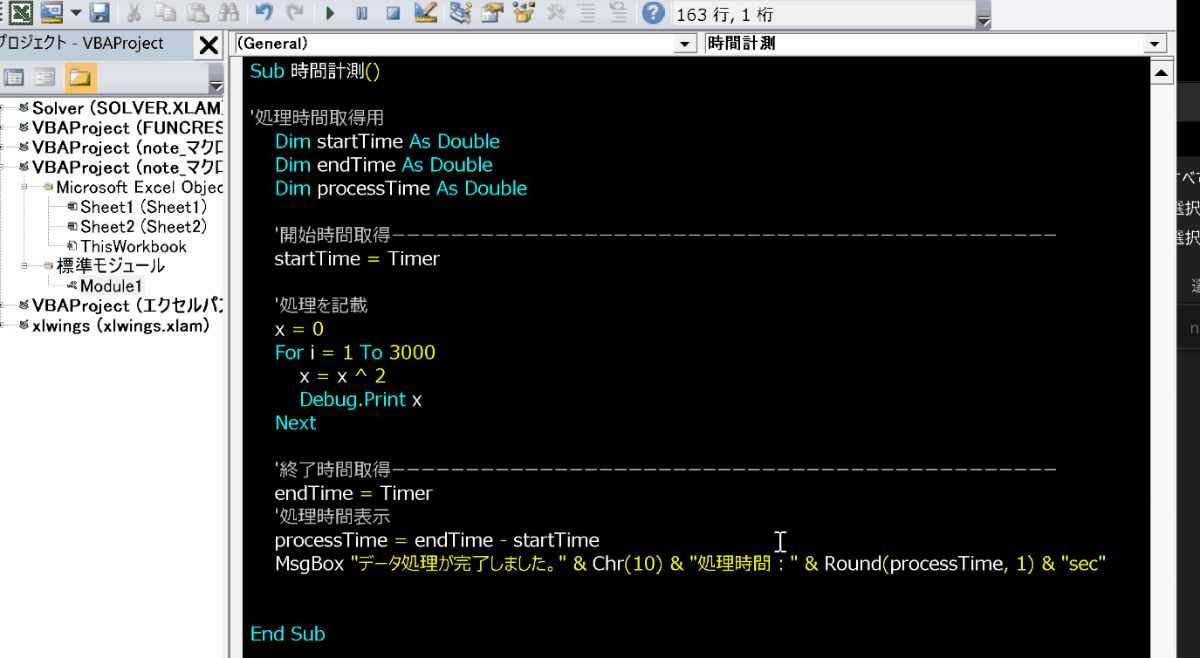The width and height of the screenshot is (1200, 658).
Task: Click the '処理を記載 comment line
Action: (320, 305)
